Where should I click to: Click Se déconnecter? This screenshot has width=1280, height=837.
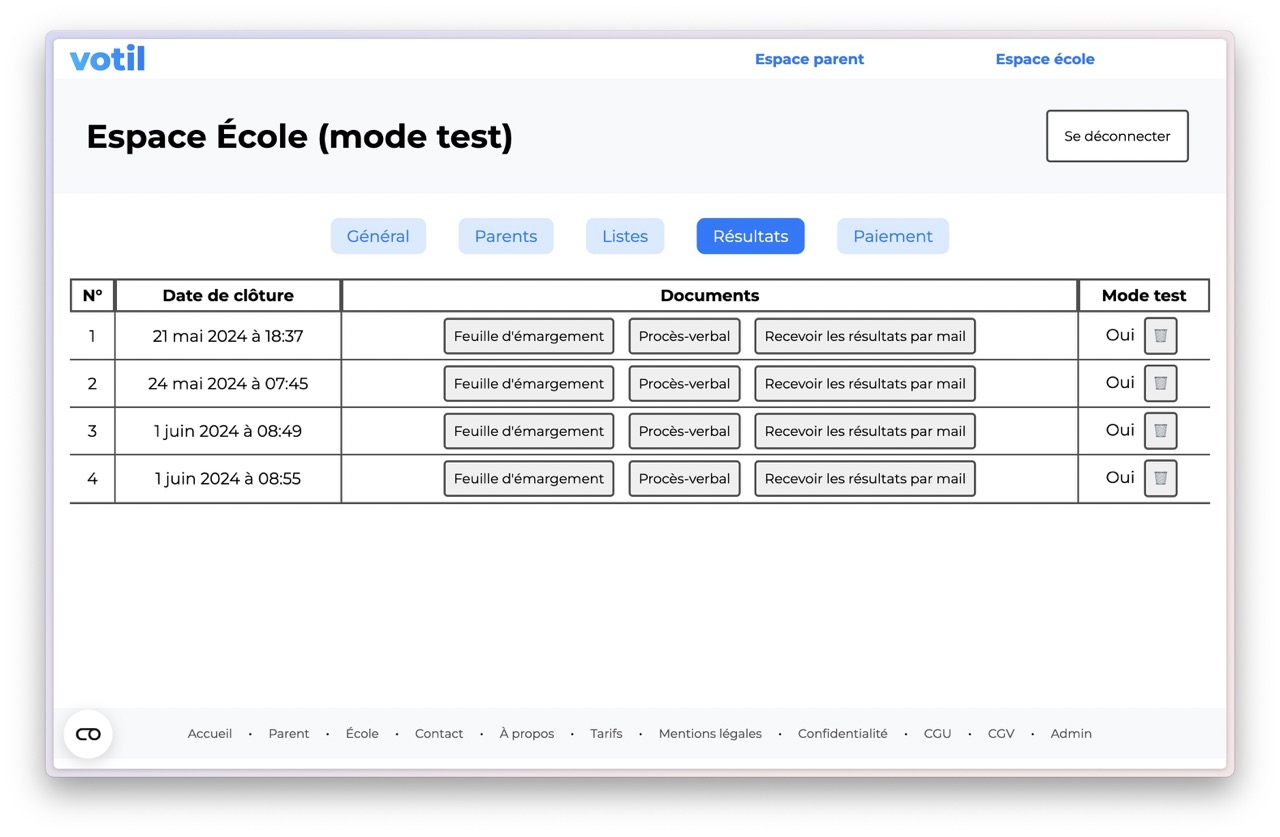point(1116,136)
